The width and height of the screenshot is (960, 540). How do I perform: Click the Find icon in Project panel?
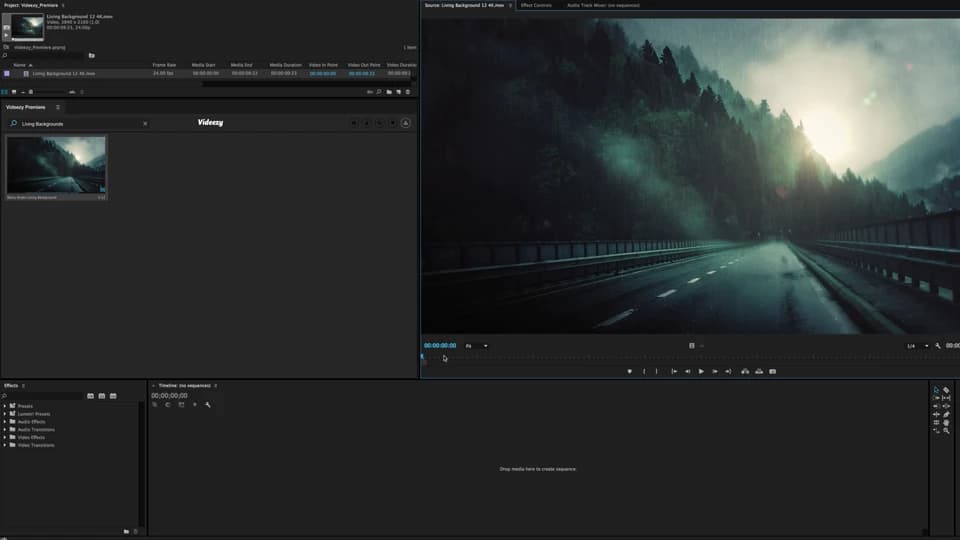pos(379,92)
